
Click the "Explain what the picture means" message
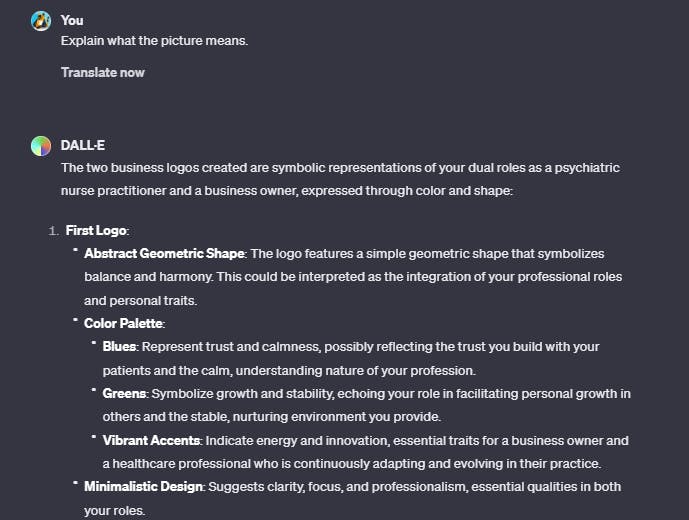(x=154, y=41)
